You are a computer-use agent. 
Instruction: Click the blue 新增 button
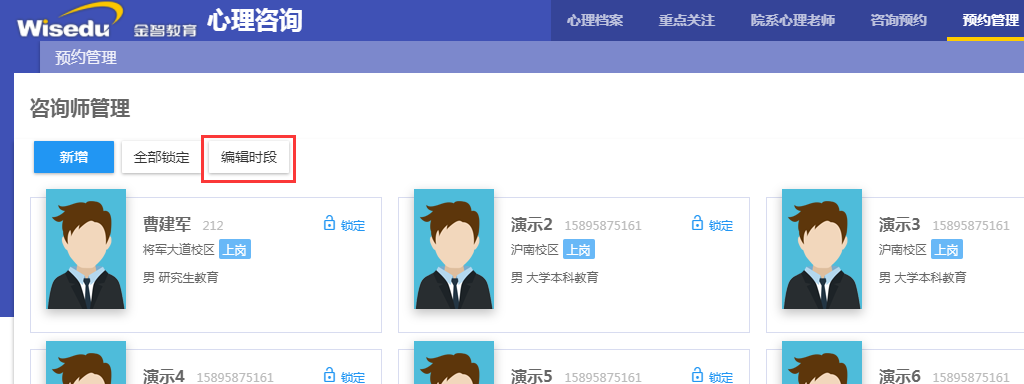74,157
